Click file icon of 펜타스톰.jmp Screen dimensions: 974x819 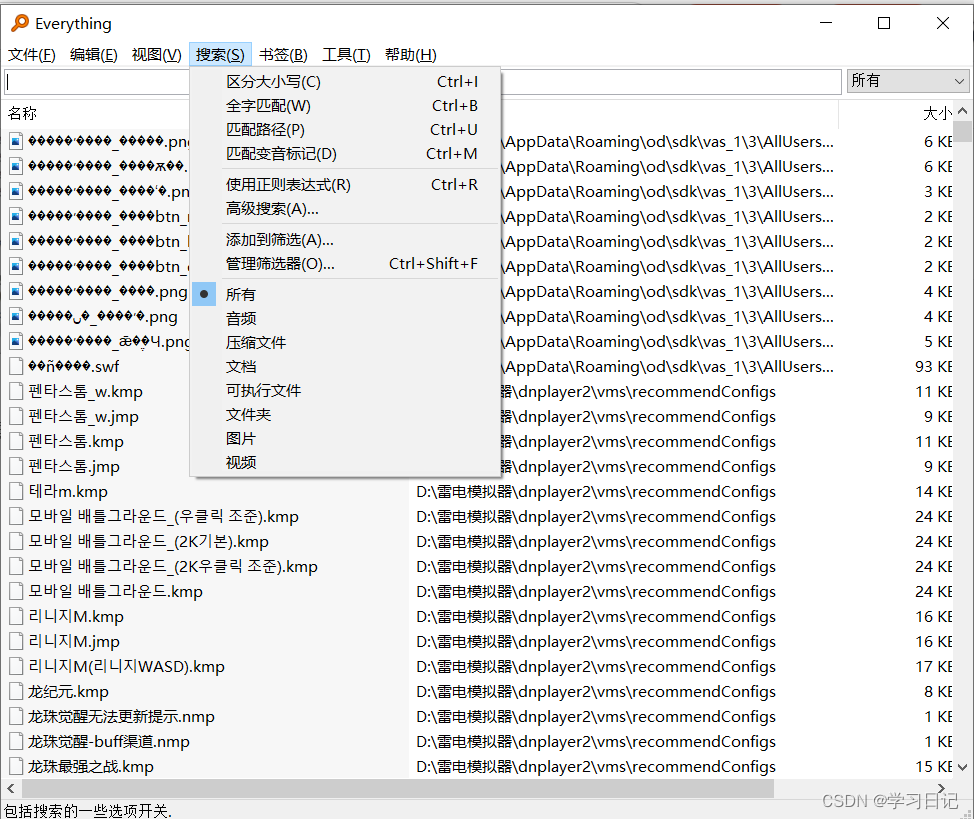pos(16,466)
